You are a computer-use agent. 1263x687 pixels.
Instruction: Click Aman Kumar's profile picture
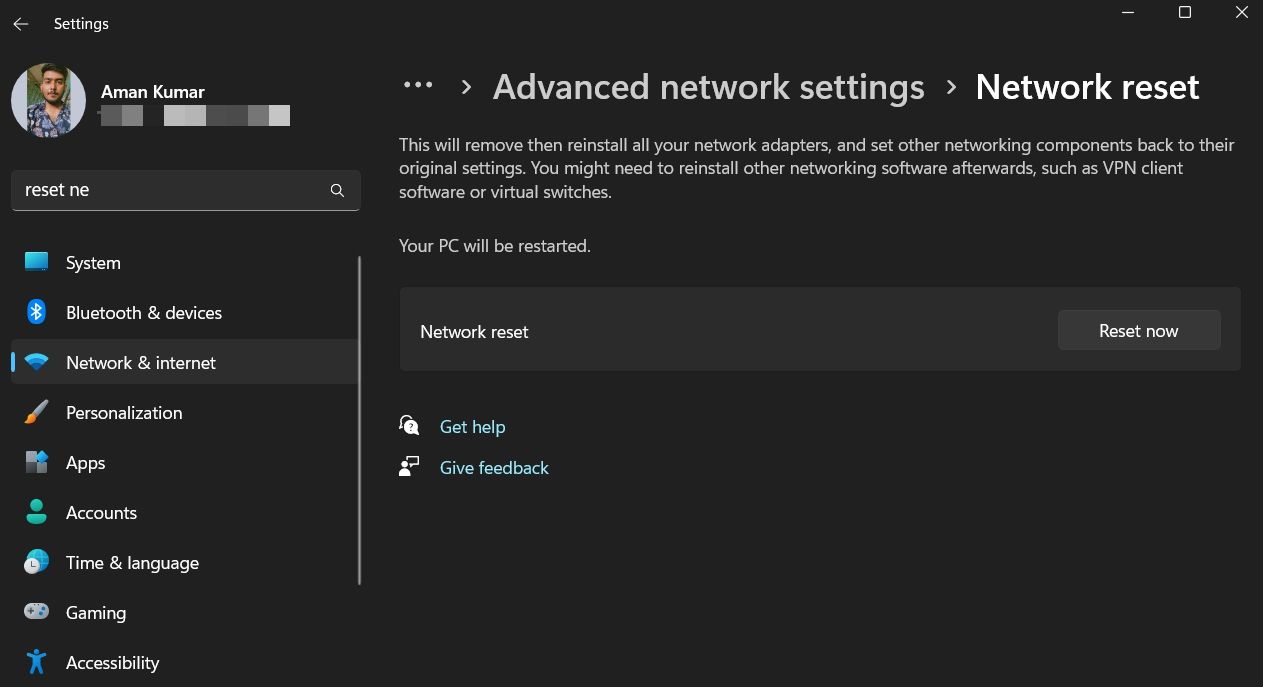tap(48, 100)
